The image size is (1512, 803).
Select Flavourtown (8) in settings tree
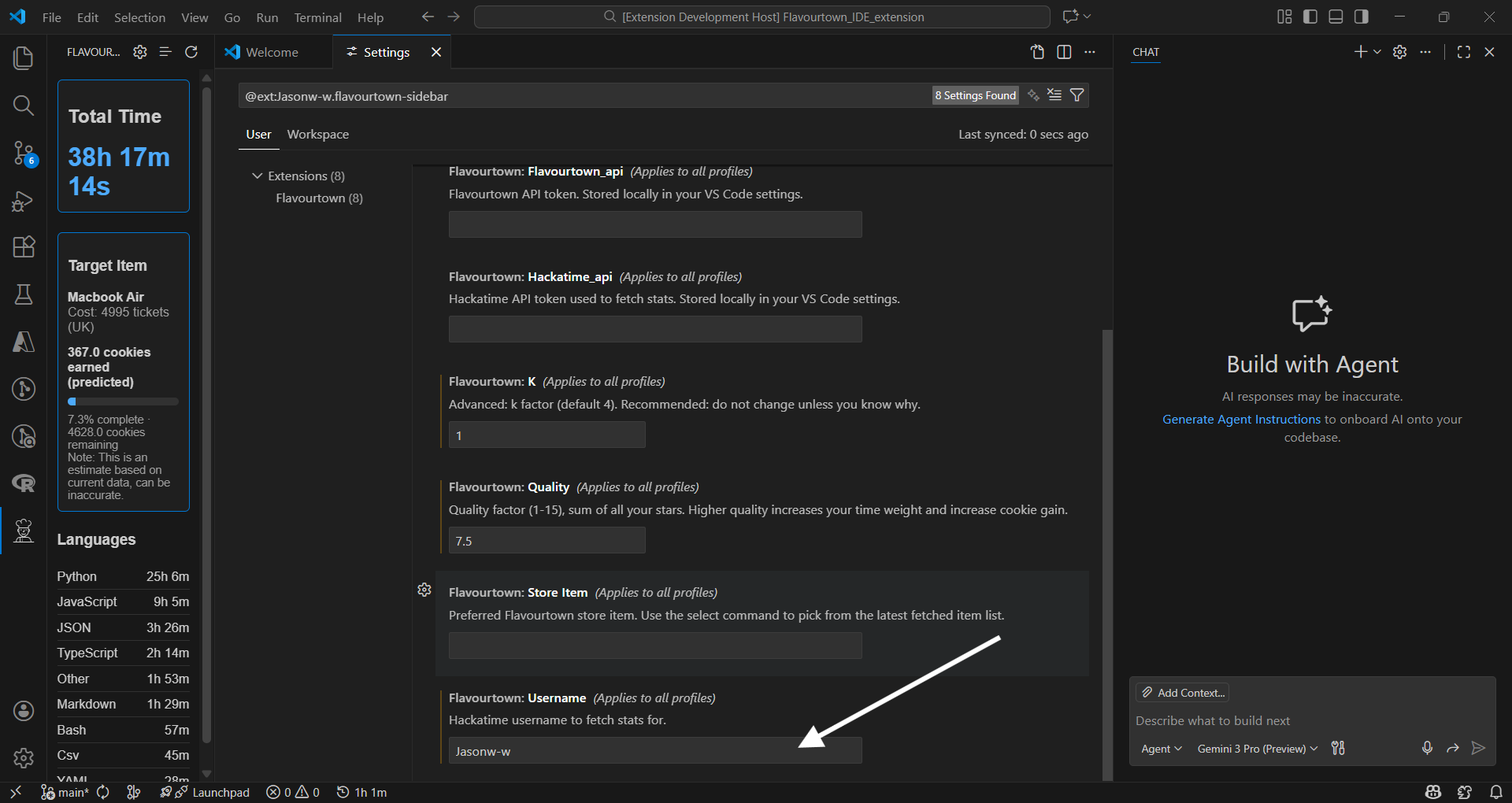point(319,198)
